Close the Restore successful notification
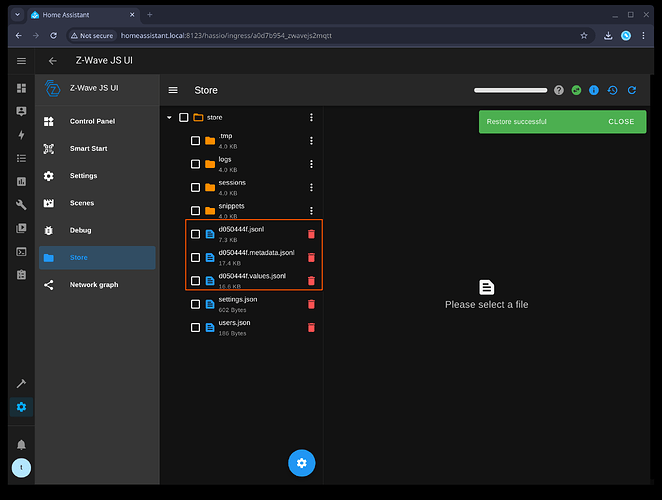Viewport: 662px width, 500px height. [x=621, y=122]
